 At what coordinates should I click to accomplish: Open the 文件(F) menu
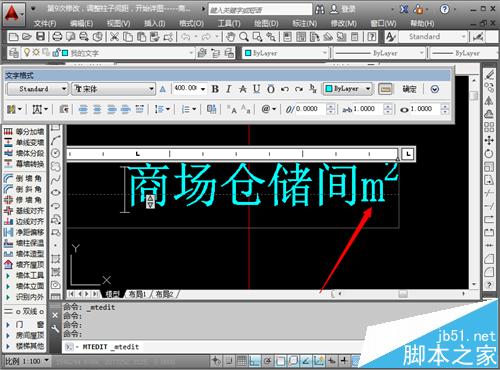coord(45,23)
